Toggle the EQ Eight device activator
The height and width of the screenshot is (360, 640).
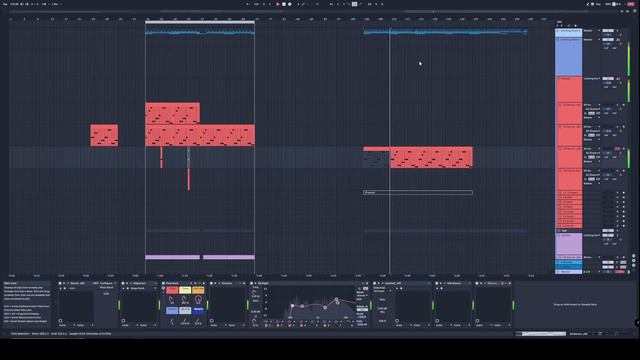[252, 283]
